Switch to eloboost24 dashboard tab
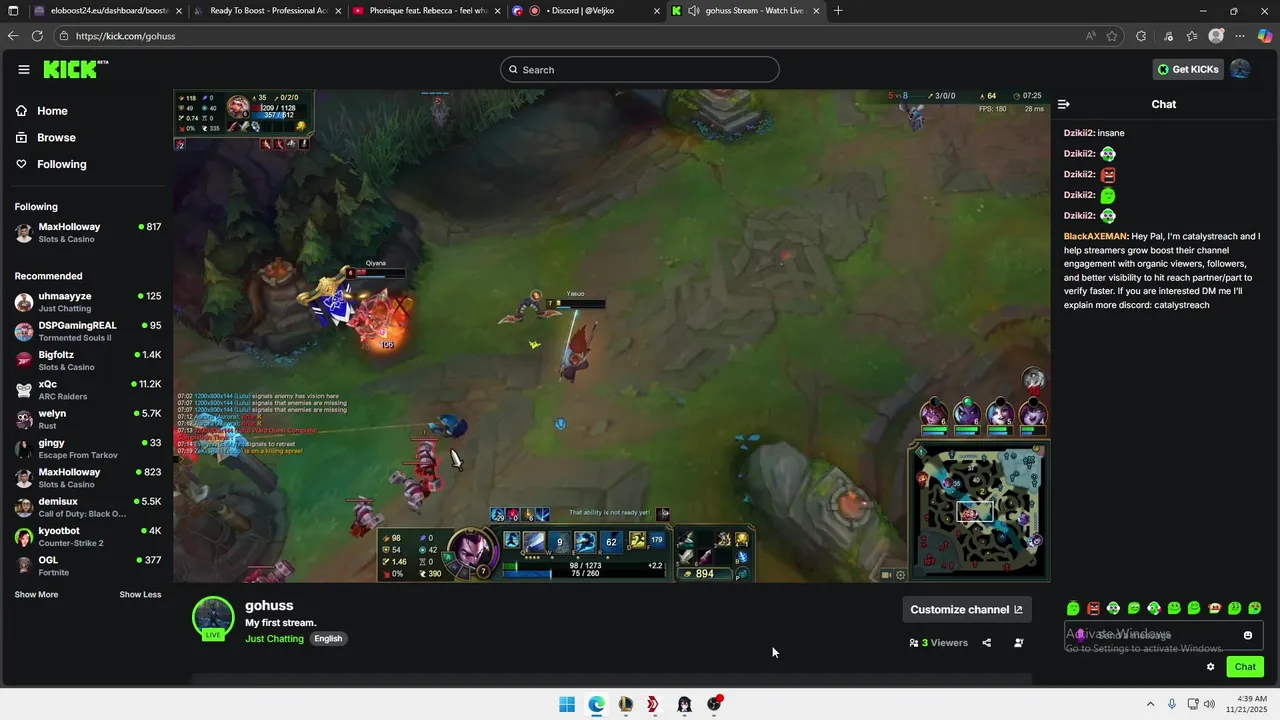1280x720 pixels. pos(108,11)
